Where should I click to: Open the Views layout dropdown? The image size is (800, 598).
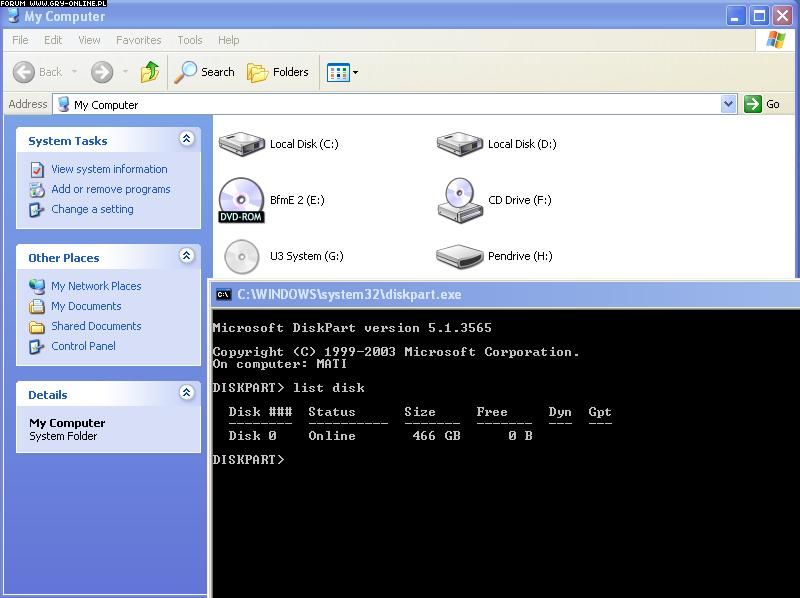[342, 72]
